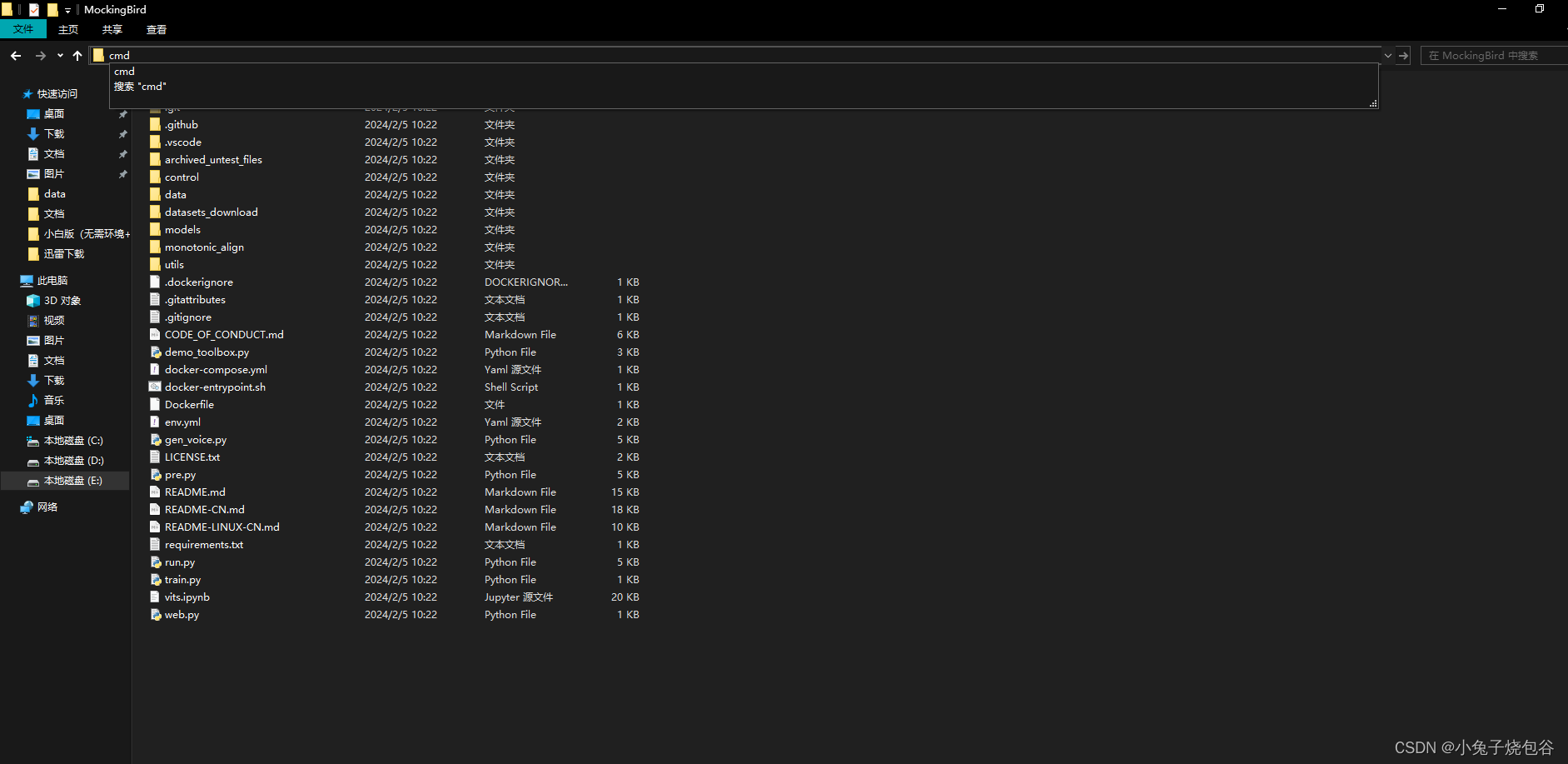Open 迅雷下载 in navigation pane
1568x764 pixels.
click(x=63, y=254)
